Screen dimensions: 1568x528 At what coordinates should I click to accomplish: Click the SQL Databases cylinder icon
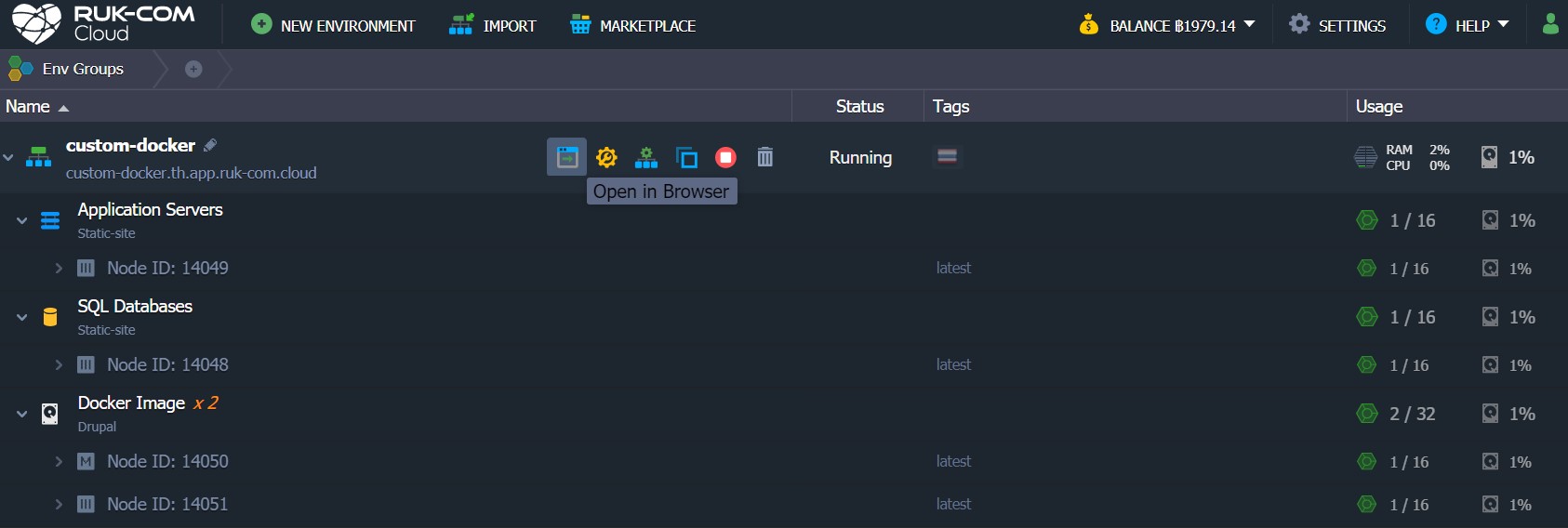point(50,317)
